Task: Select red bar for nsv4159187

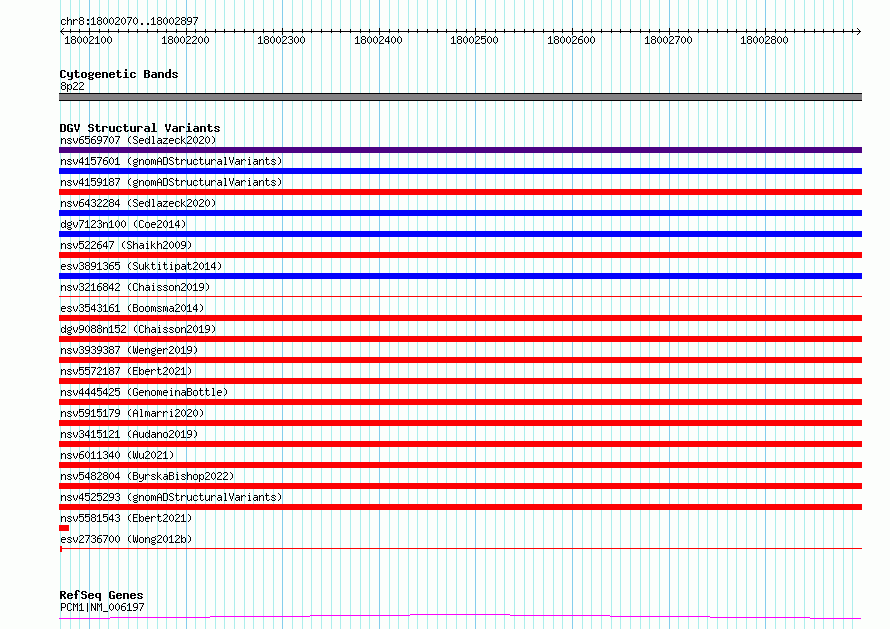Action: [460, 192]
